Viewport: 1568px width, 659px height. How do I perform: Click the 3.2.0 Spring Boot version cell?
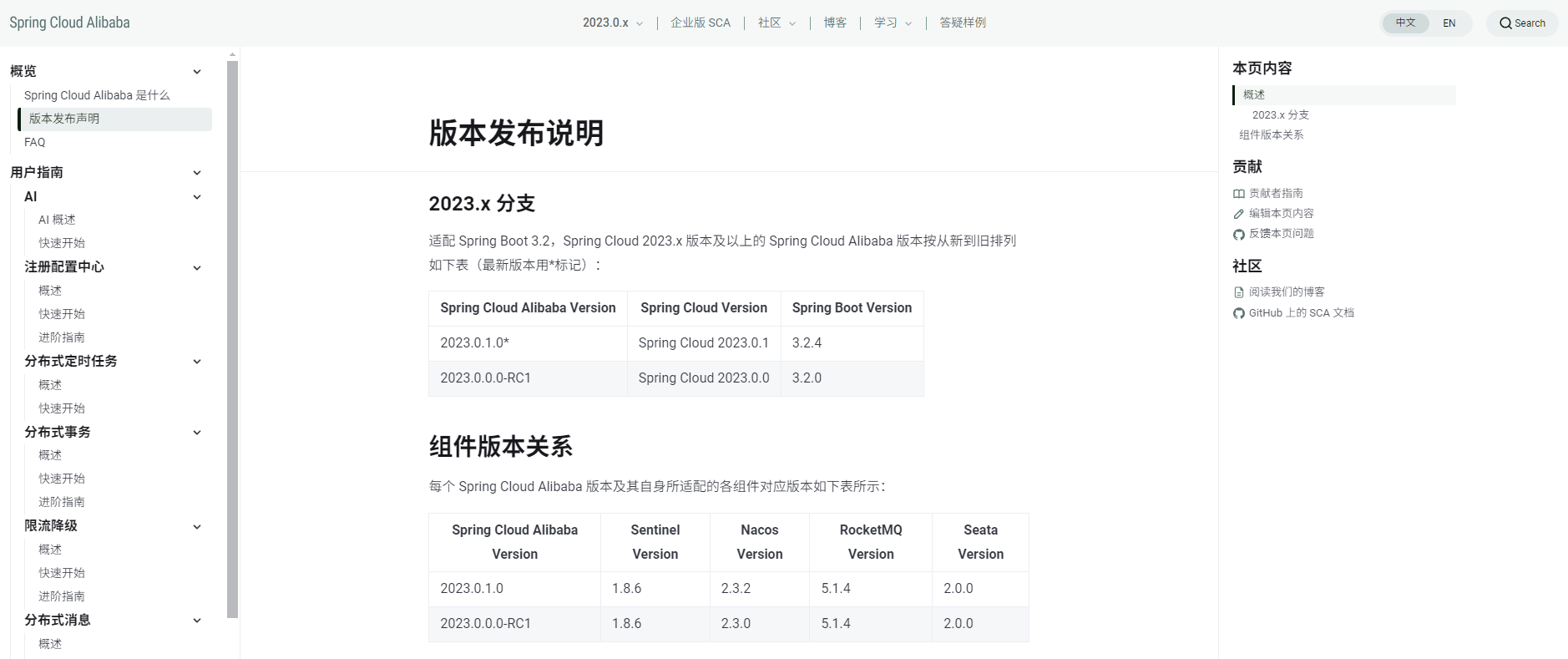852,378
